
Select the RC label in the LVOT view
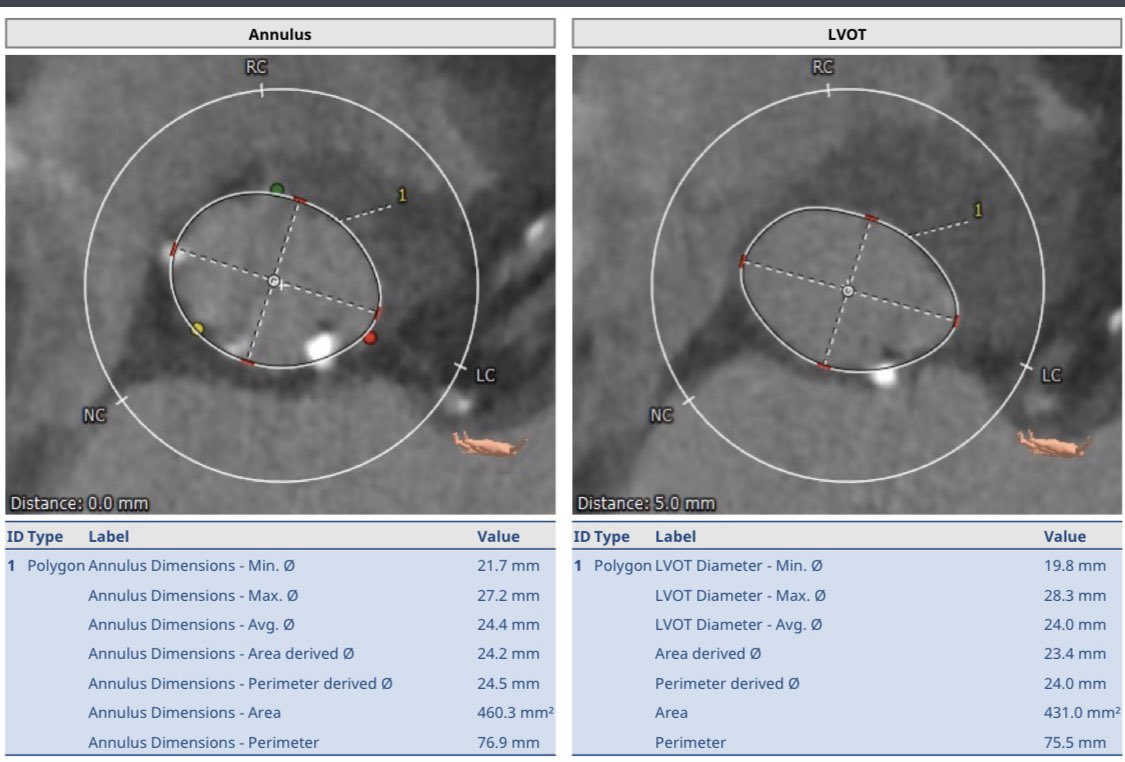[x=822, y=67]
